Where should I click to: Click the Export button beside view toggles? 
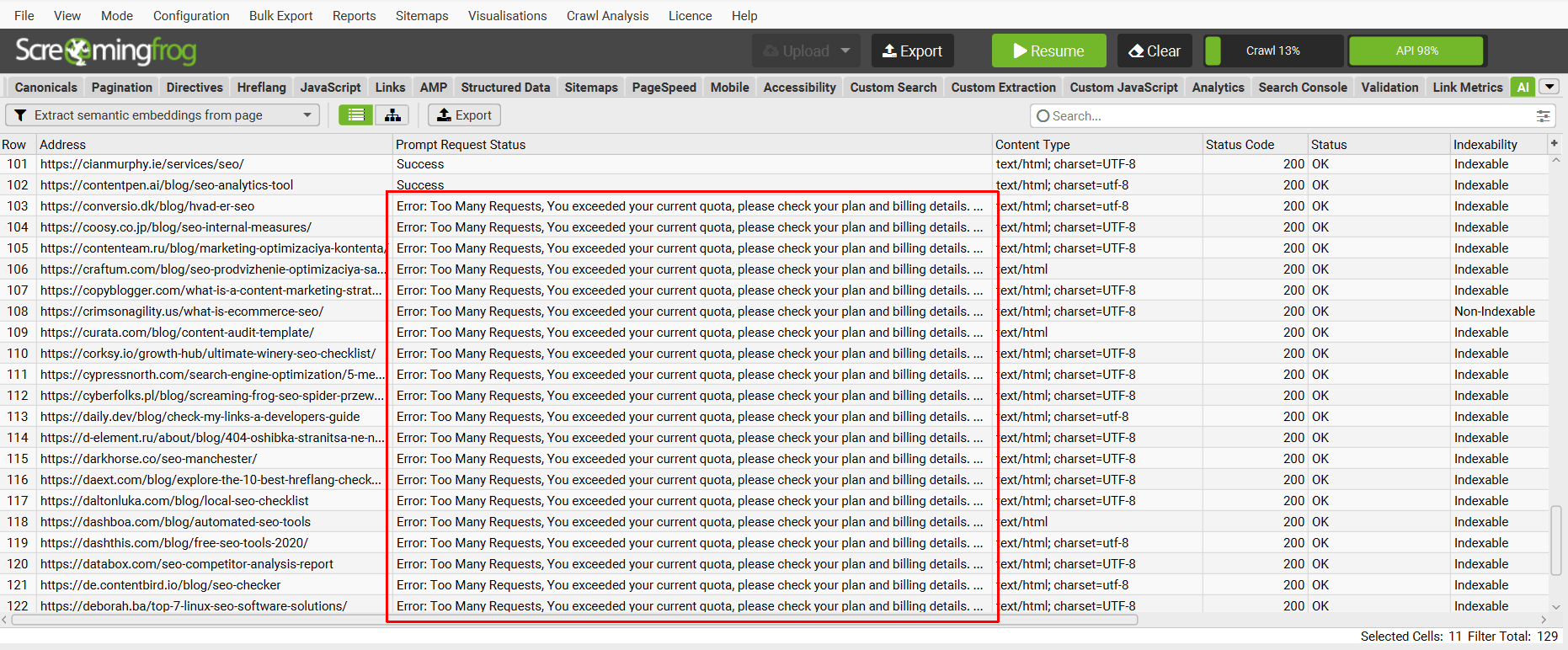(x=464, y=115)
